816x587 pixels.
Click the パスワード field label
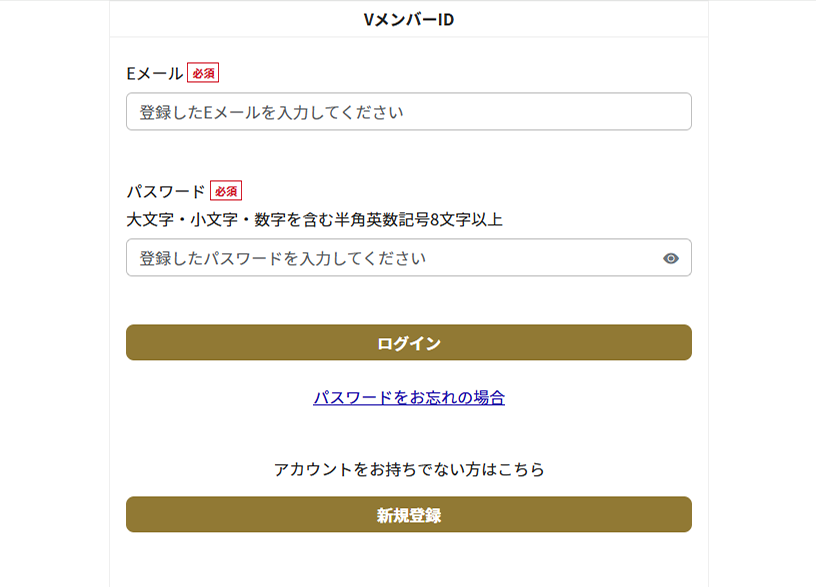click(166, 191)
